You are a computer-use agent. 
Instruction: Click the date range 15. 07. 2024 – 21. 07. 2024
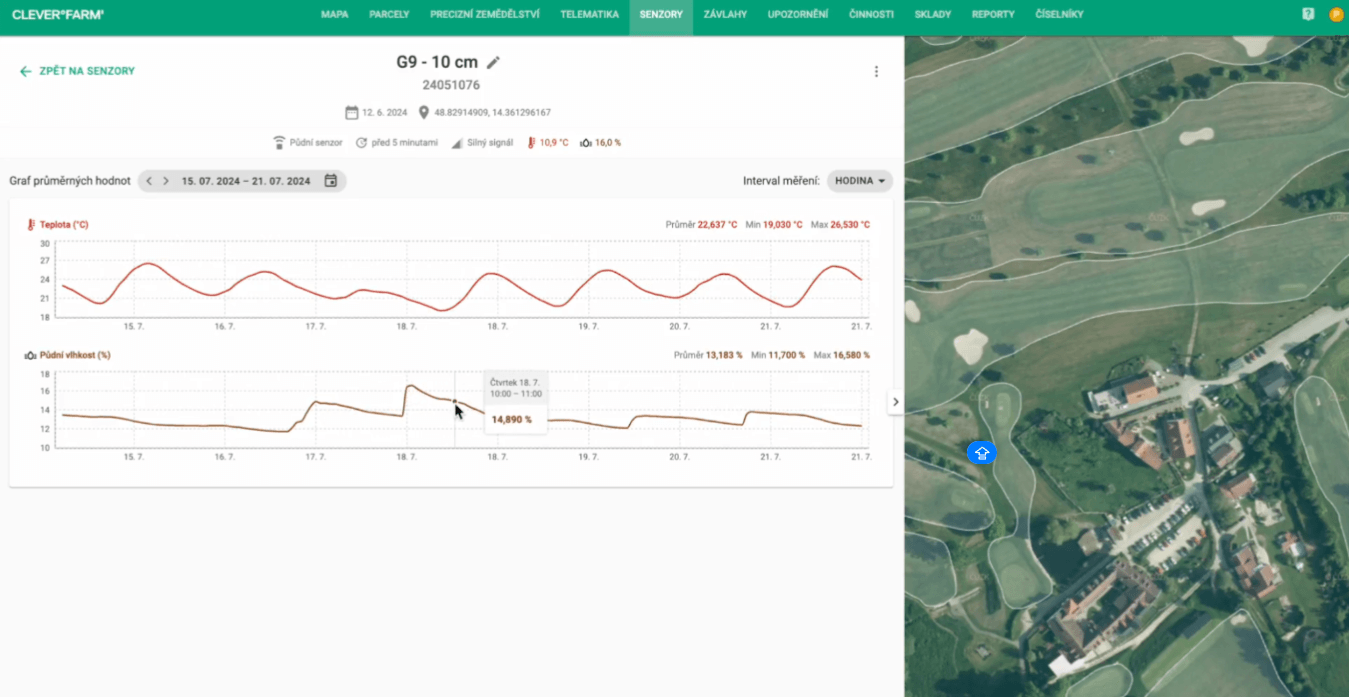[246, 181]
